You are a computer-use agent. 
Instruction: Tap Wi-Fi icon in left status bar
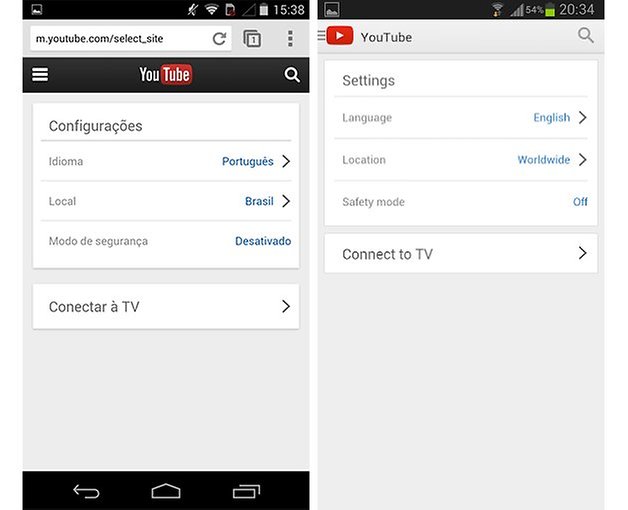point(211,9)
